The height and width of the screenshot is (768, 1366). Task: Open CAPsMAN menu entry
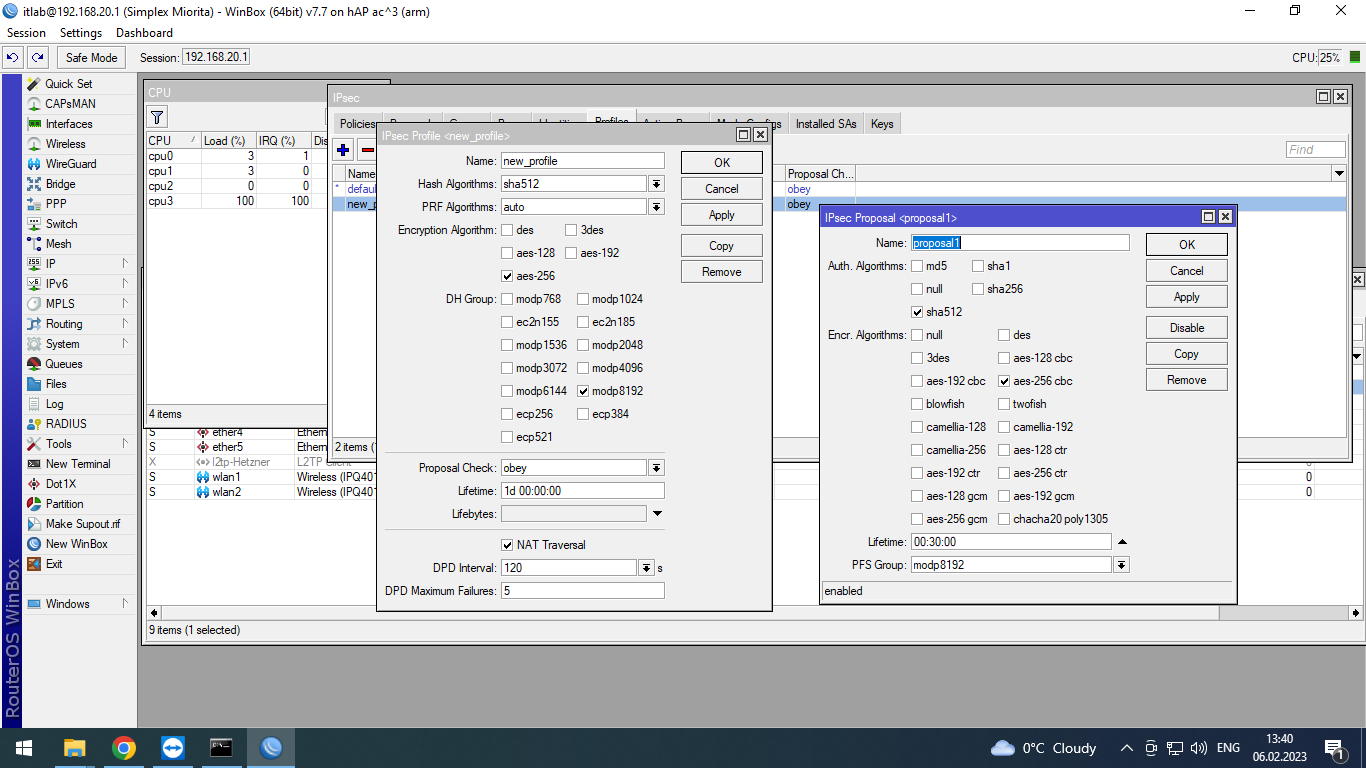coord(70,104)
